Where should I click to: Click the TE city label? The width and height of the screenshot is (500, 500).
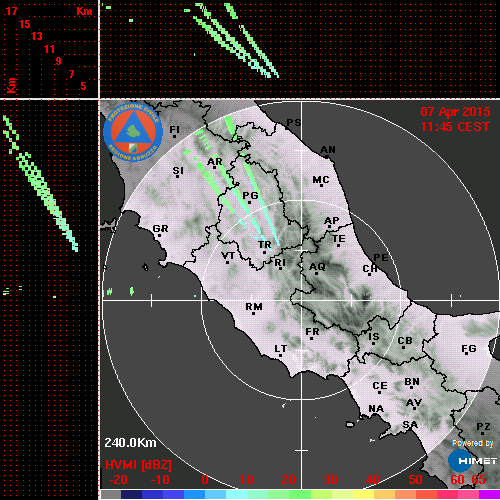coord(339,239)
